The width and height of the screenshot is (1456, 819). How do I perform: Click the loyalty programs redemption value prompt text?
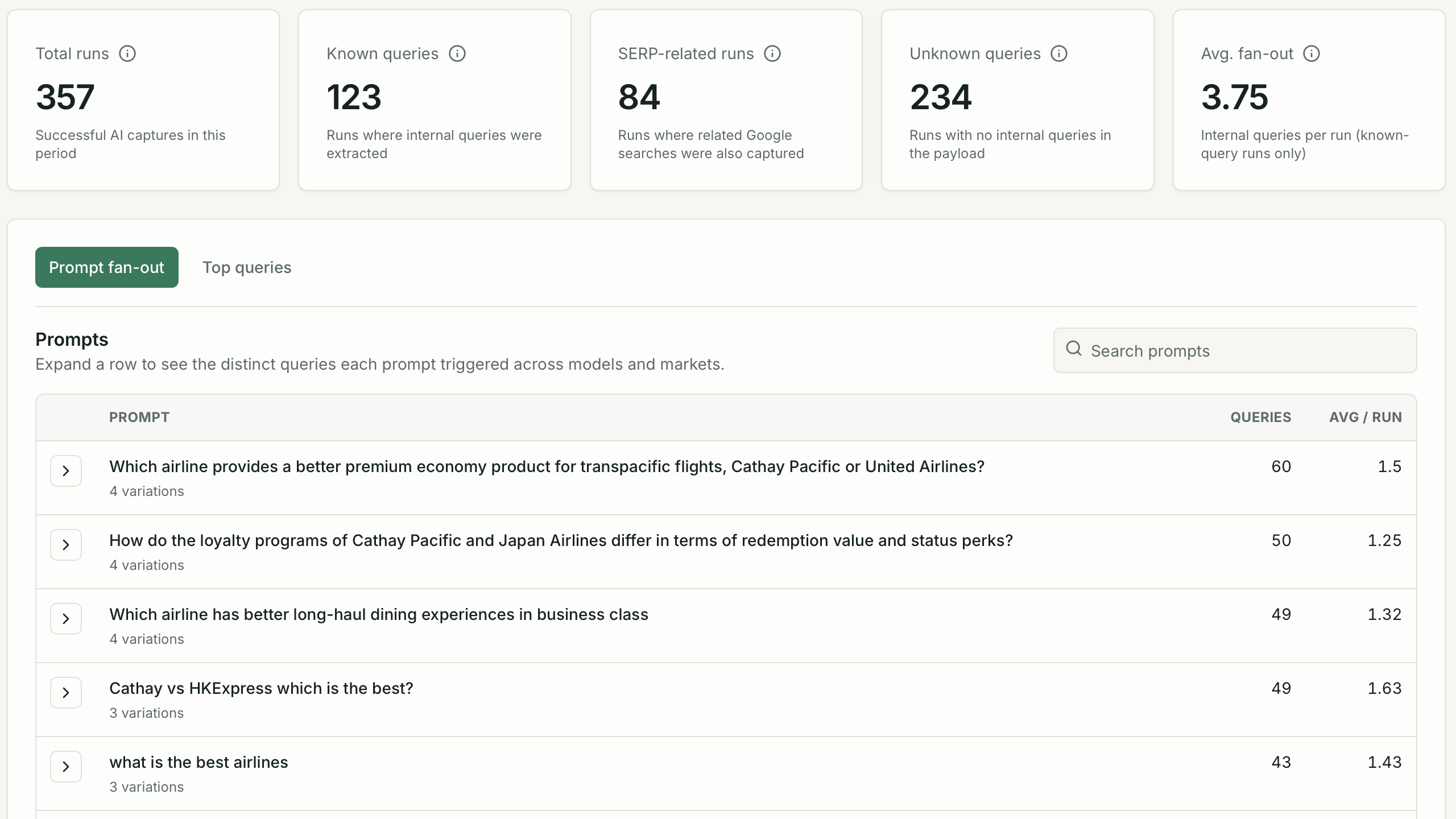click(561, 540)
